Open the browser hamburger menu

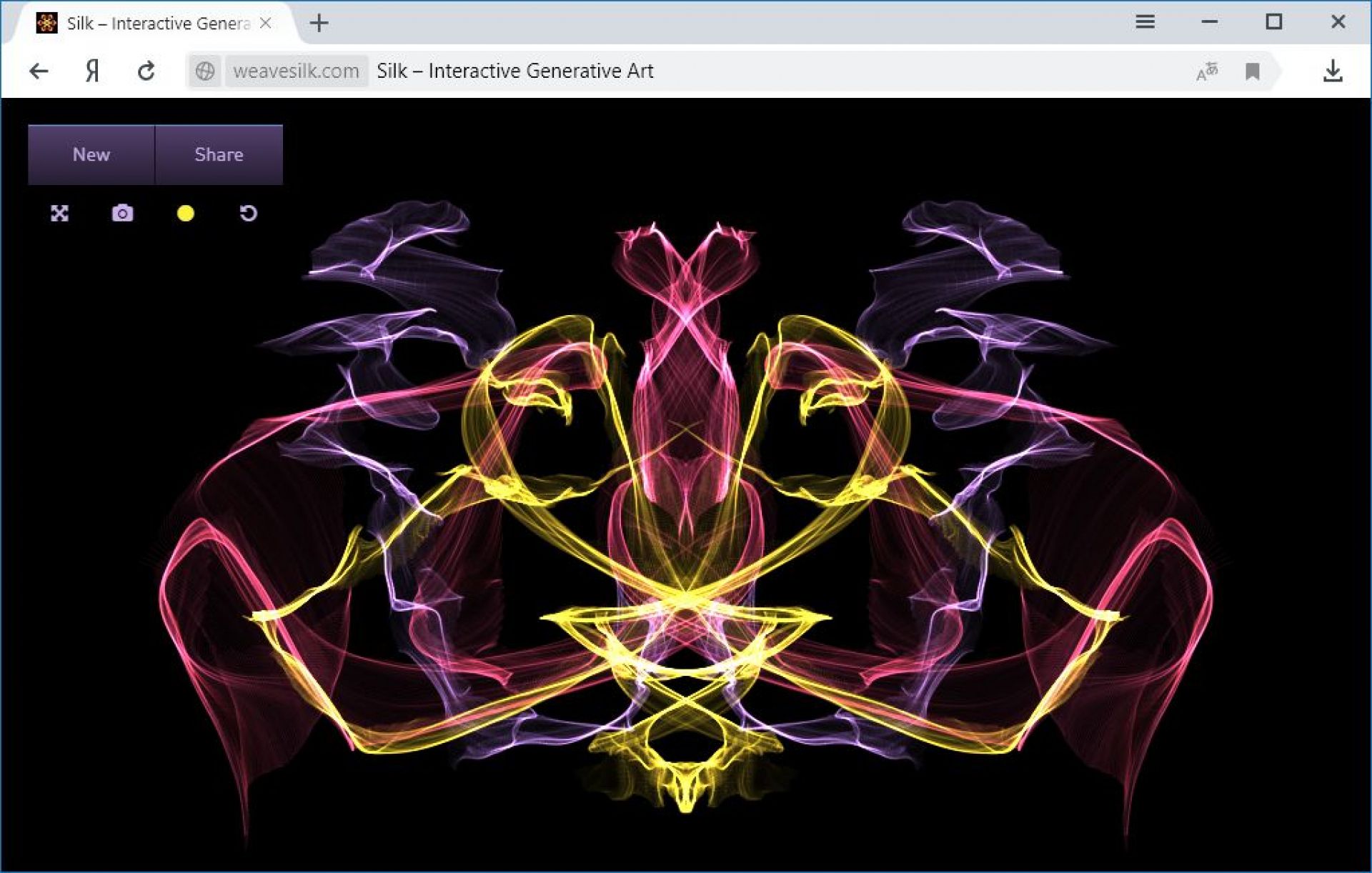click(x=1145, y=22)
